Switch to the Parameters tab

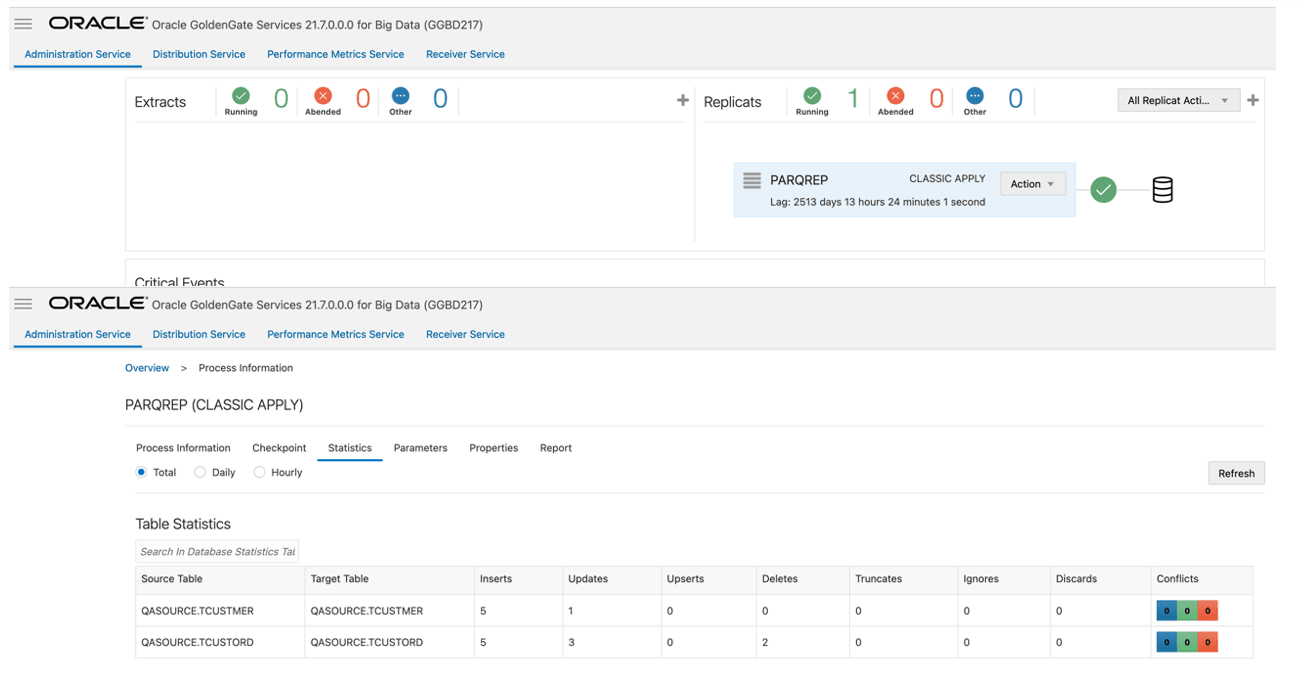tap(420, 448)
